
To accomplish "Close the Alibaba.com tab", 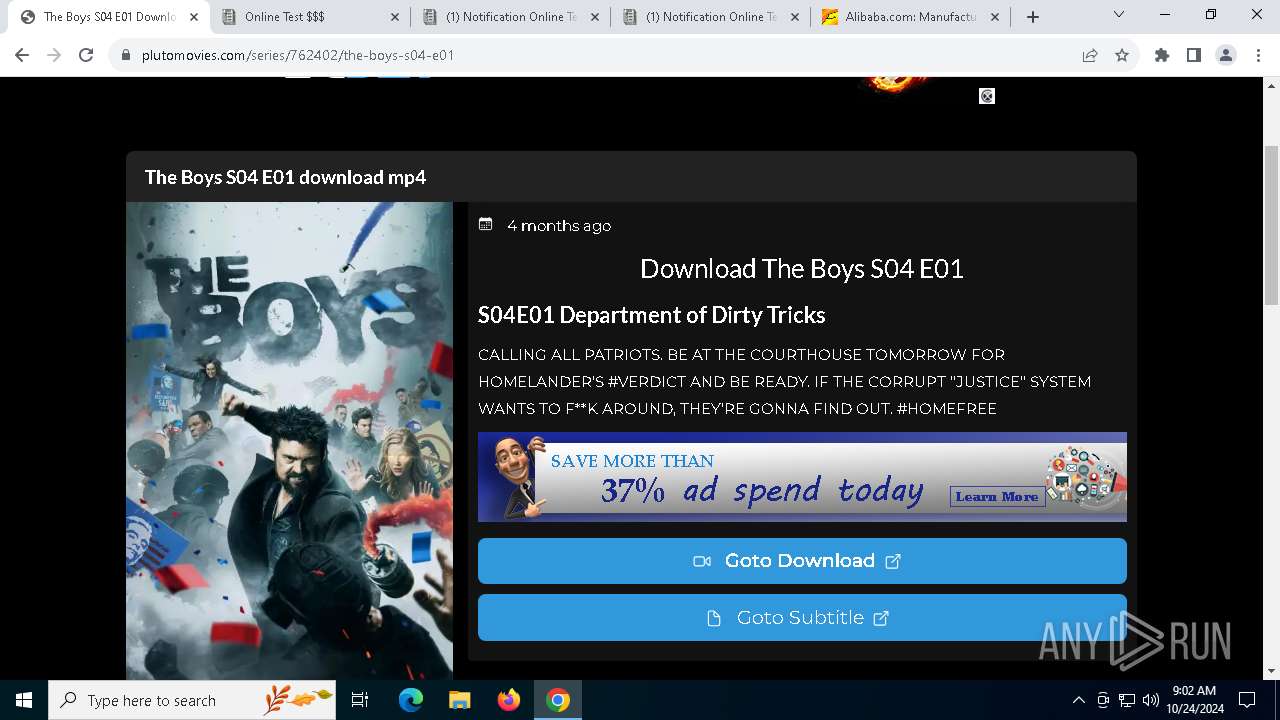I will (x=995, y=17).
